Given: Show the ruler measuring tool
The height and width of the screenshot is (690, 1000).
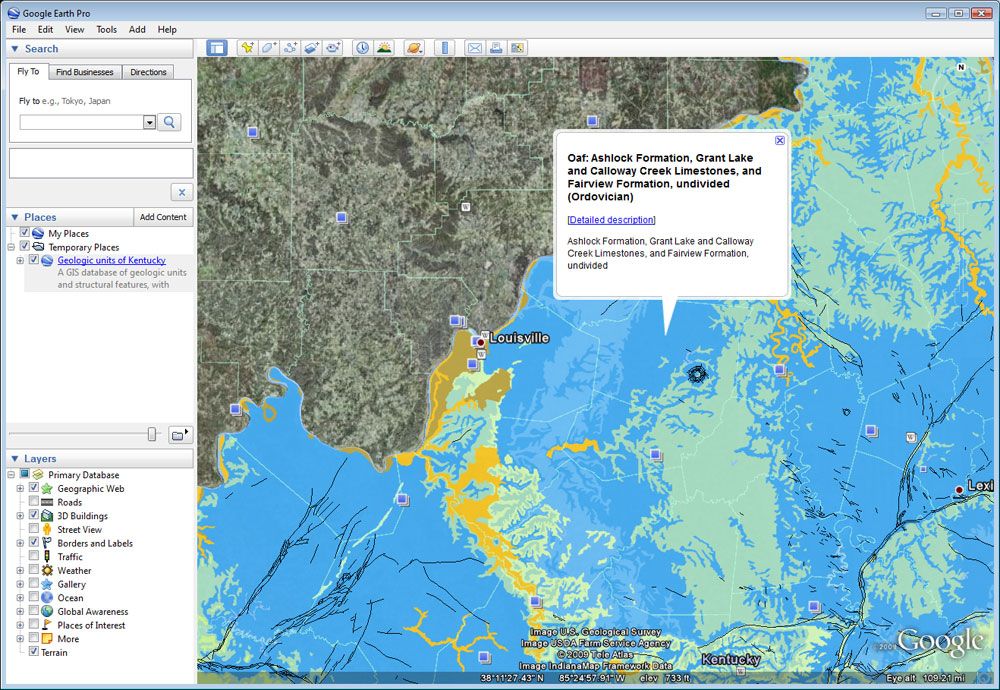Looking at the screenshot, I should point(445,48).
